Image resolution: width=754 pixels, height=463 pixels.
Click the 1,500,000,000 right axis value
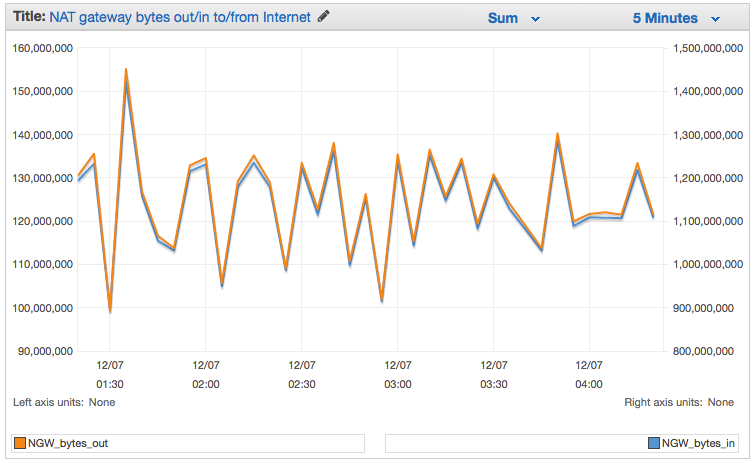pyautogui.click(x=711, y=47)
